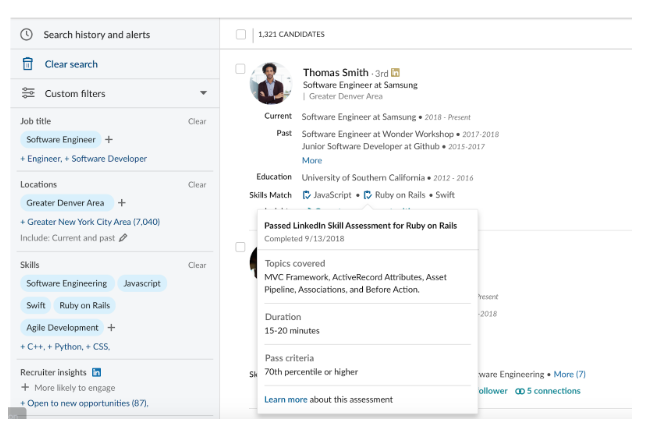Clear the Locations filter
The width and height of the screenshot is (660, 431).
pos(197,185)
